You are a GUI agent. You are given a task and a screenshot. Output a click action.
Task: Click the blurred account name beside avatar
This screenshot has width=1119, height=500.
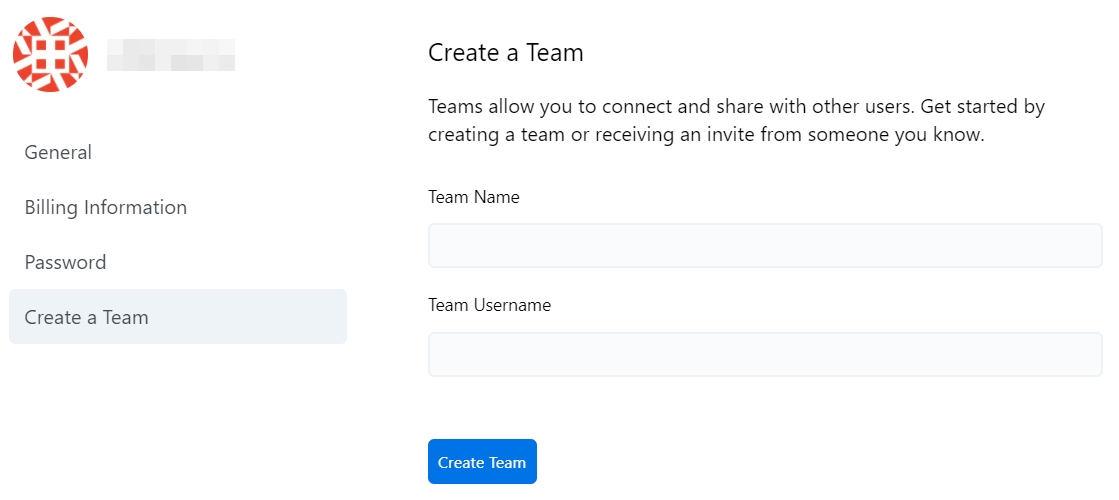point(171,55)
